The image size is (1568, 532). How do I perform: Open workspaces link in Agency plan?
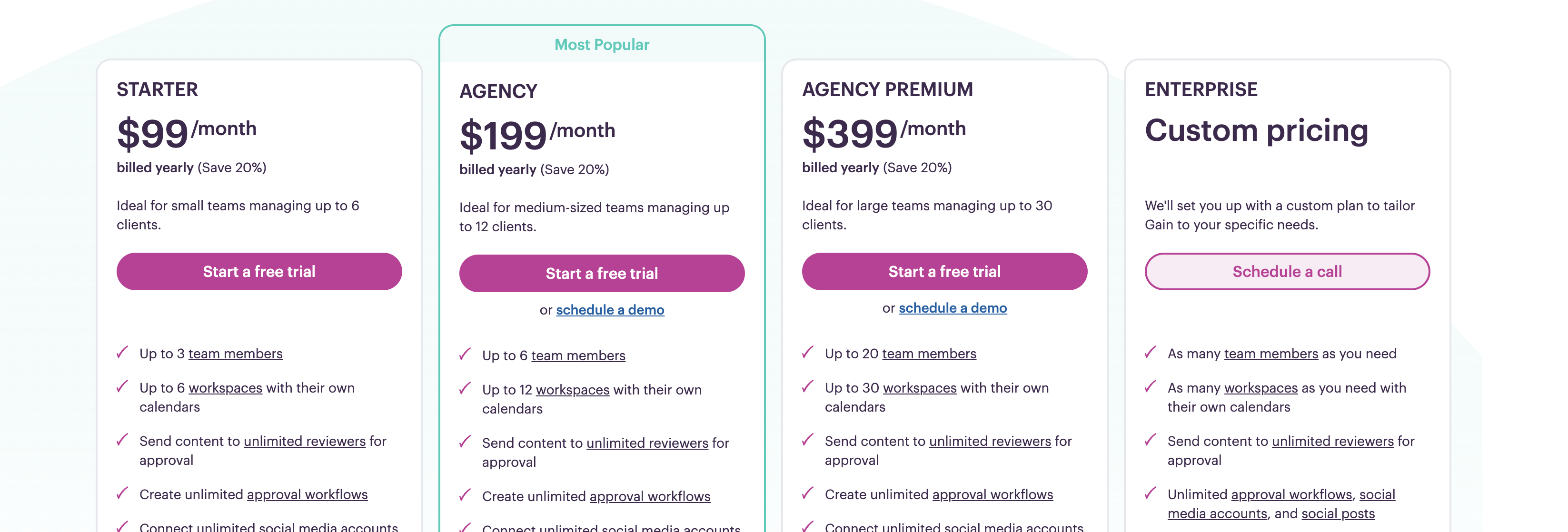(x=572, y=390)
